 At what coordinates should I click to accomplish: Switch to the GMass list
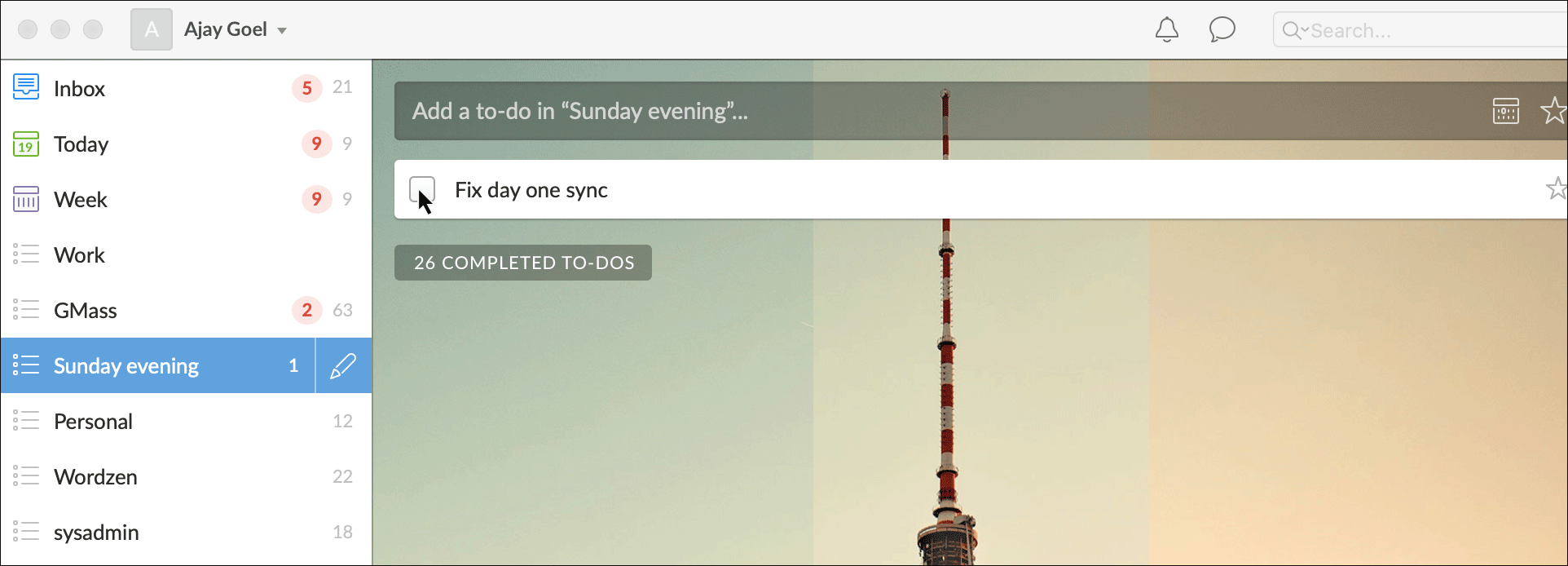[86, 311]
